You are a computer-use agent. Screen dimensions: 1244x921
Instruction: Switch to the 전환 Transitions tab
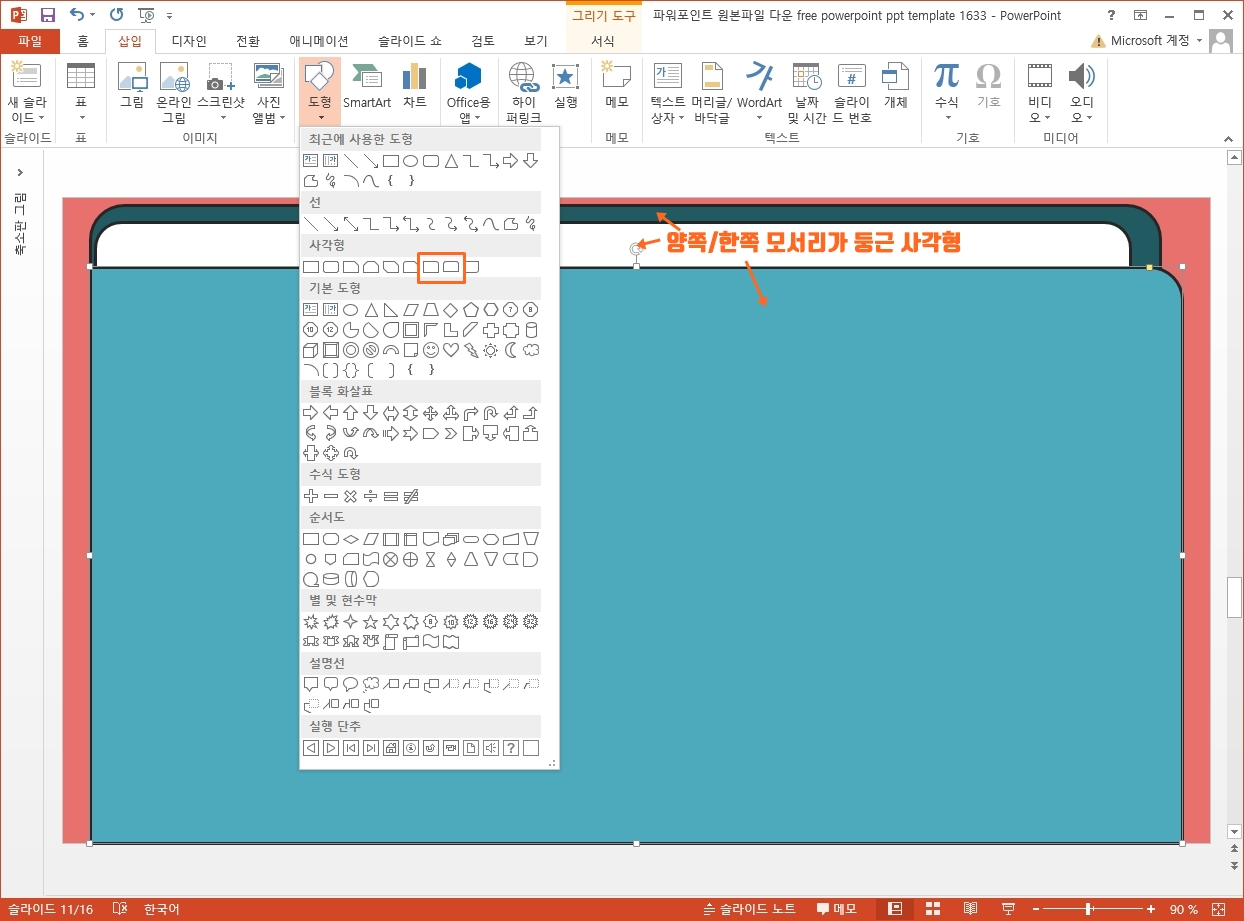click(x=248, y=41)
